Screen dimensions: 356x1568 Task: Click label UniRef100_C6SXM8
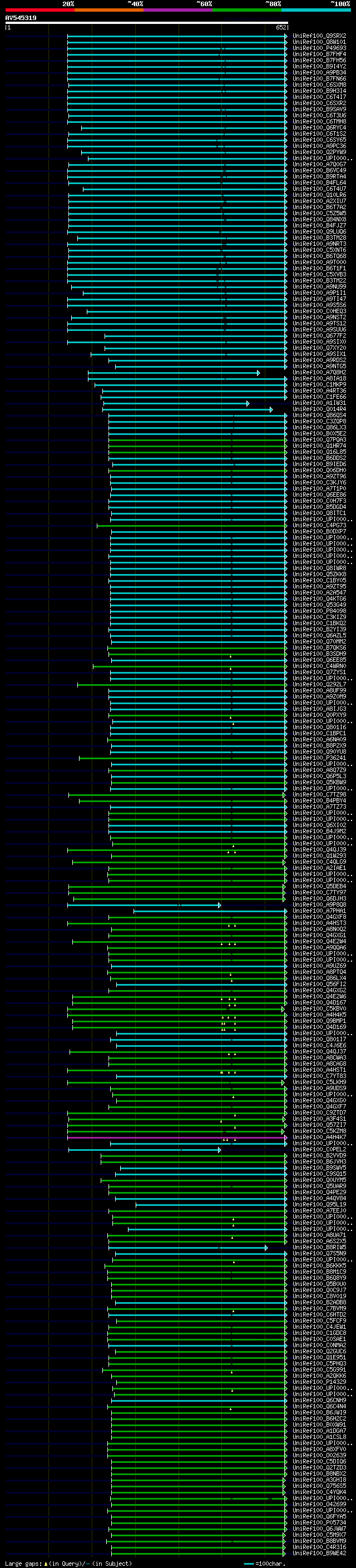point(319,85)
